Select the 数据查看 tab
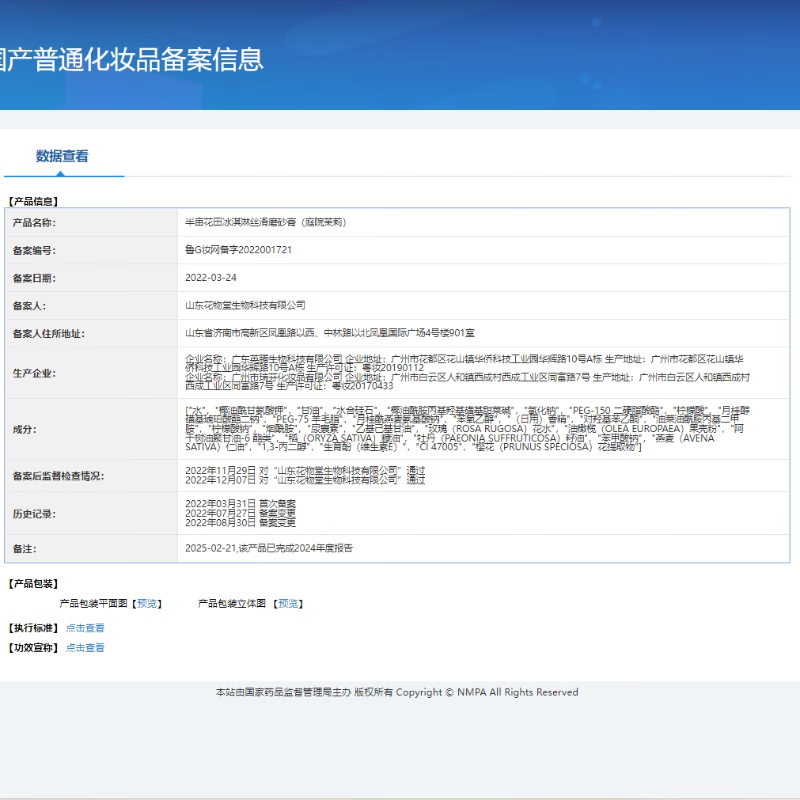Viewport: 800px width, 800px height. (x=62, y=156)
